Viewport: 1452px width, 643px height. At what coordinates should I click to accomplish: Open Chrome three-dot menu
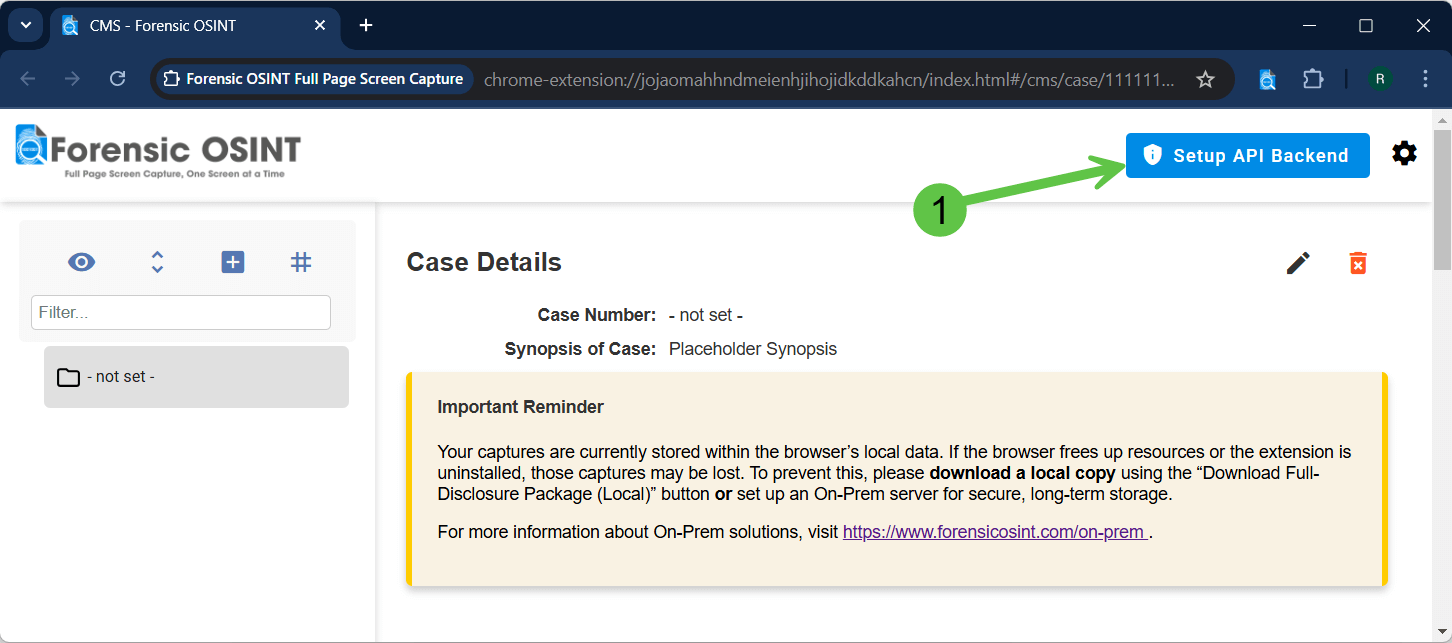(1426, 79)
